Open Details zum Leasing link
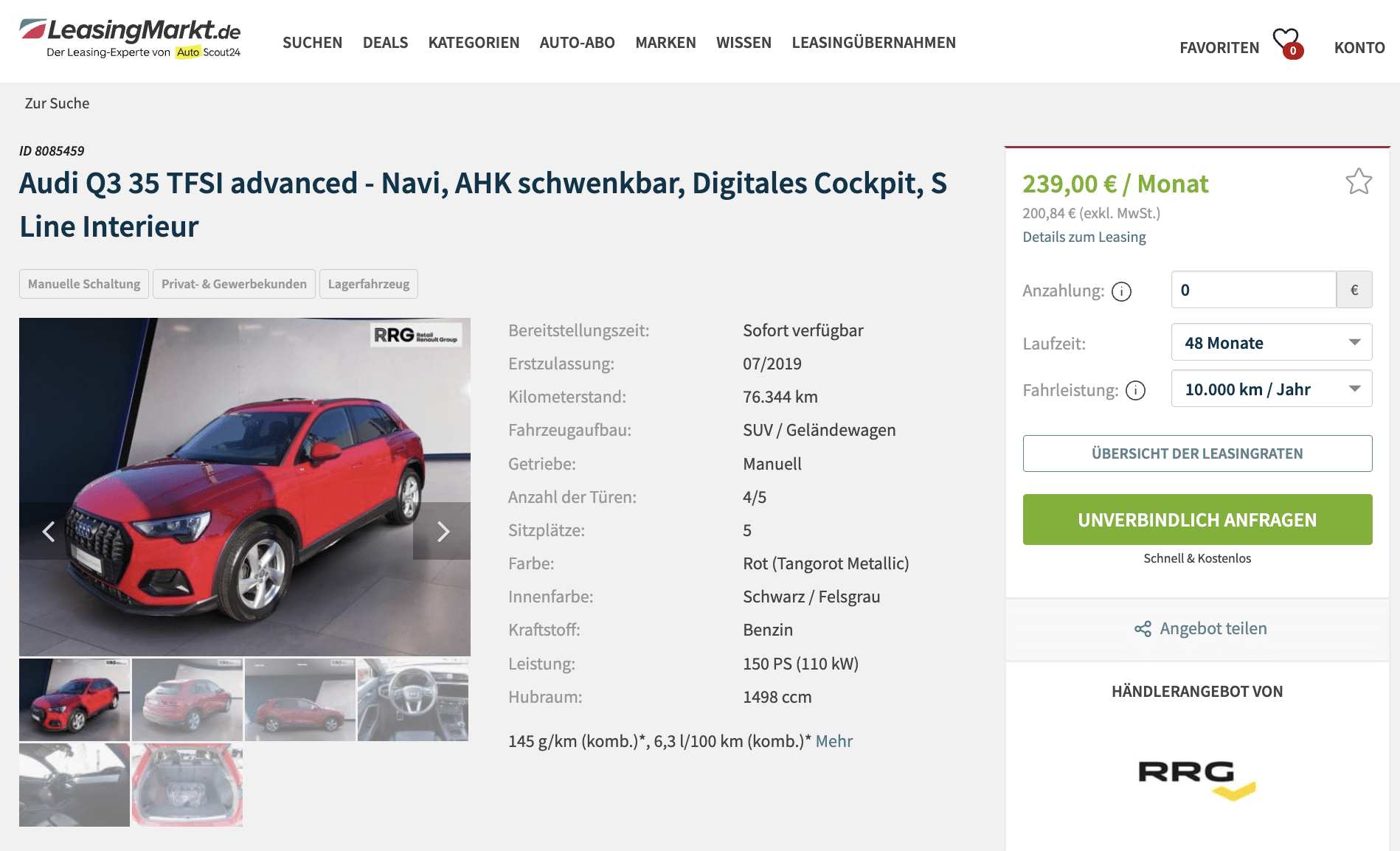The width and height of the screenshot is (1400, 851). click(1084, 237)
